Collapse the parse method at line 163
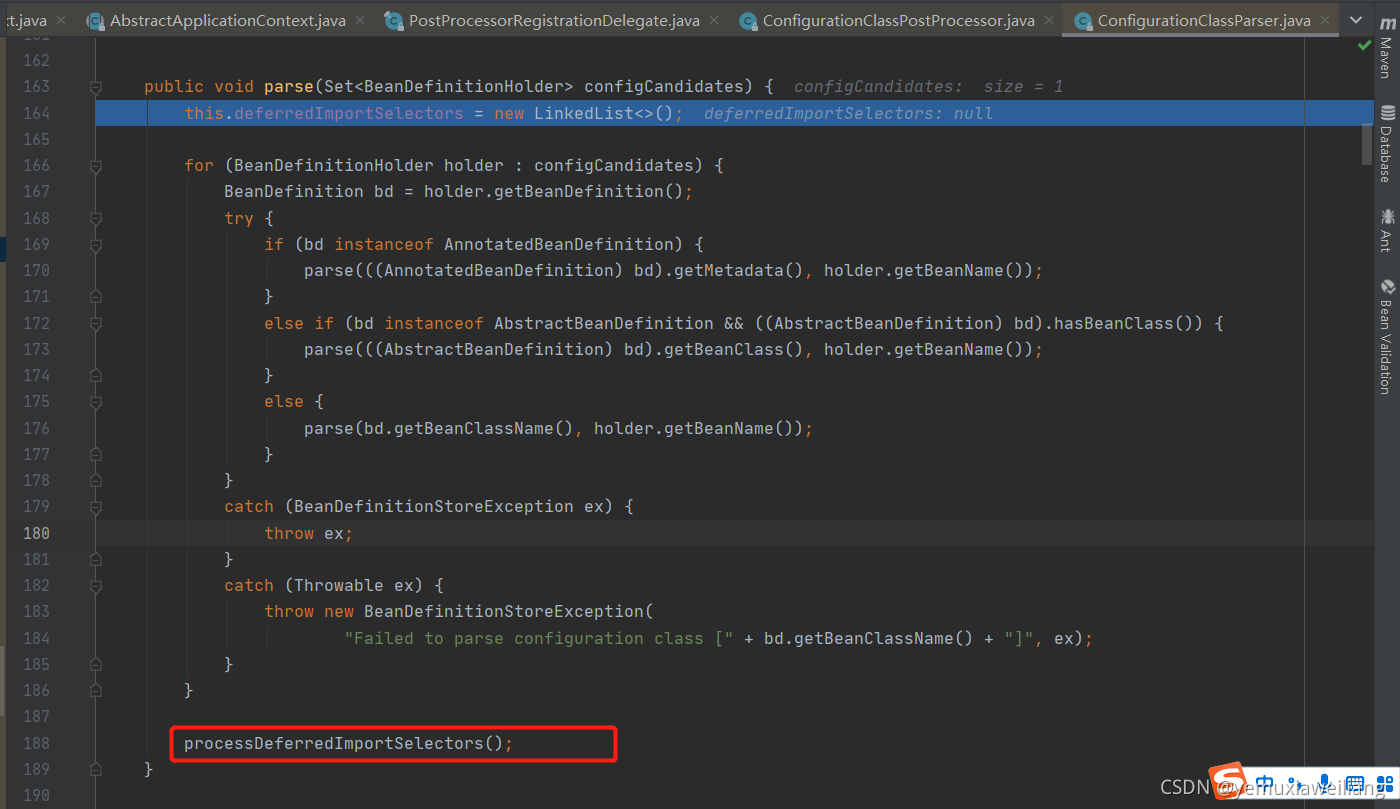Viewport: 1400px width, 809px height. pos(96,87)
